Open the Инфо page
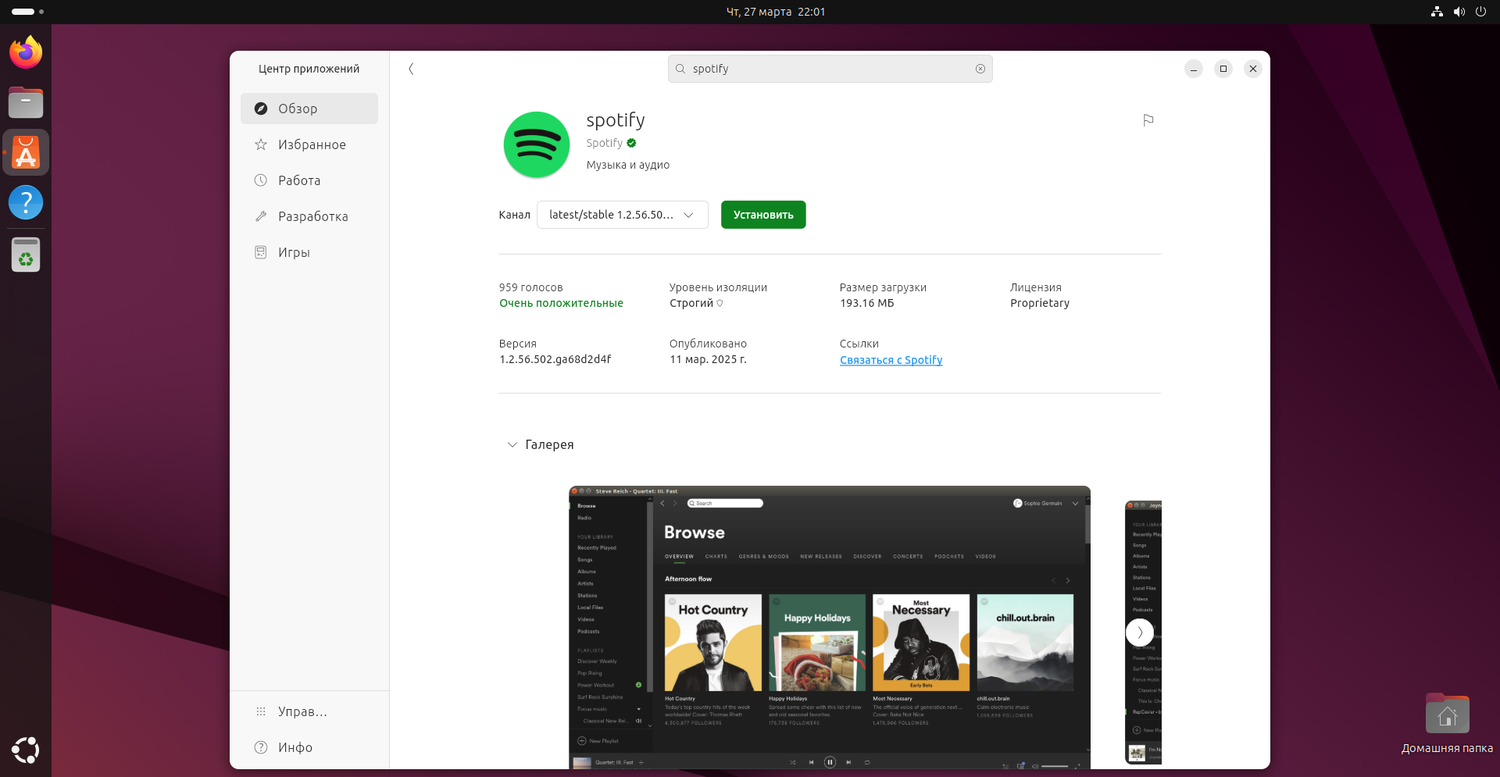Screen dimensions: 1500x777 coord(309,748)
